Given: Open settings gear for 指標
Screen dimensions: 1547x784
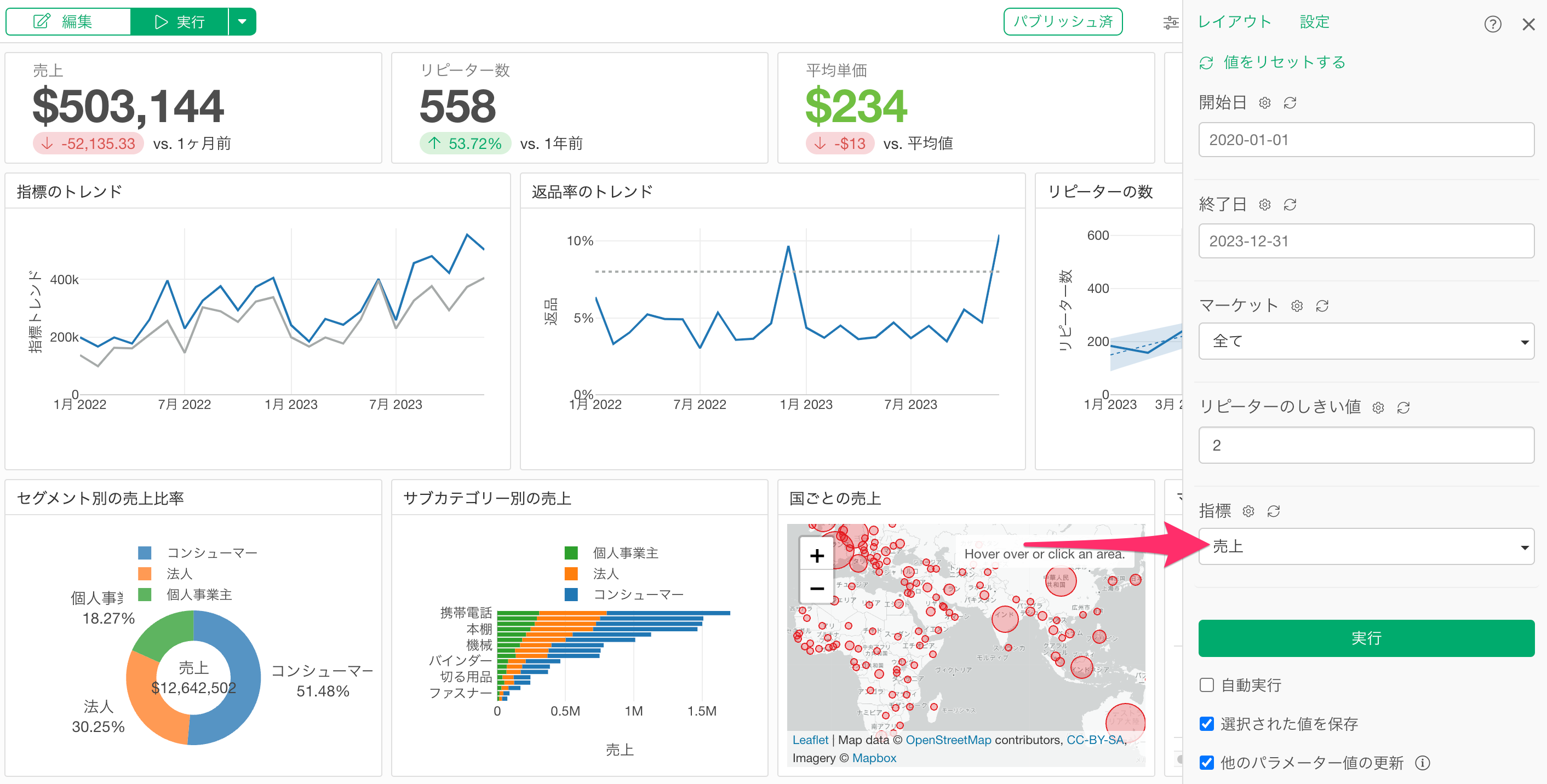Looking at the screenshot, I should [1248, 511].
